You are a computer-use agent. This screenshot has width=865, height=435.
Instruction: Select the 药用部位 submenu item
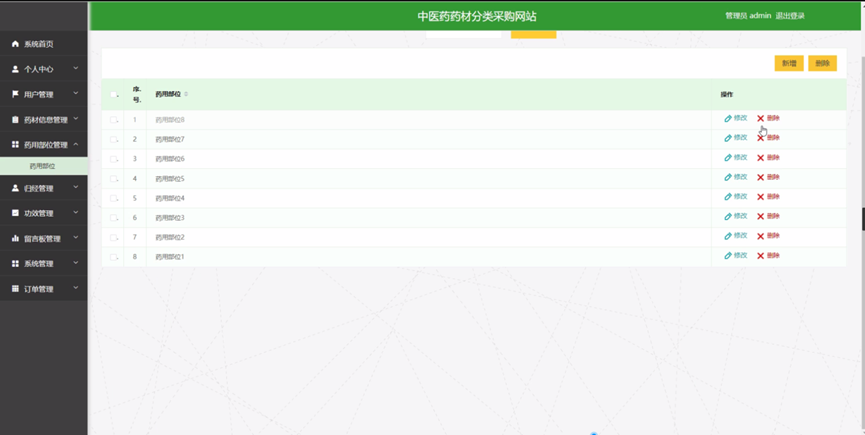[x=44, y=166]
